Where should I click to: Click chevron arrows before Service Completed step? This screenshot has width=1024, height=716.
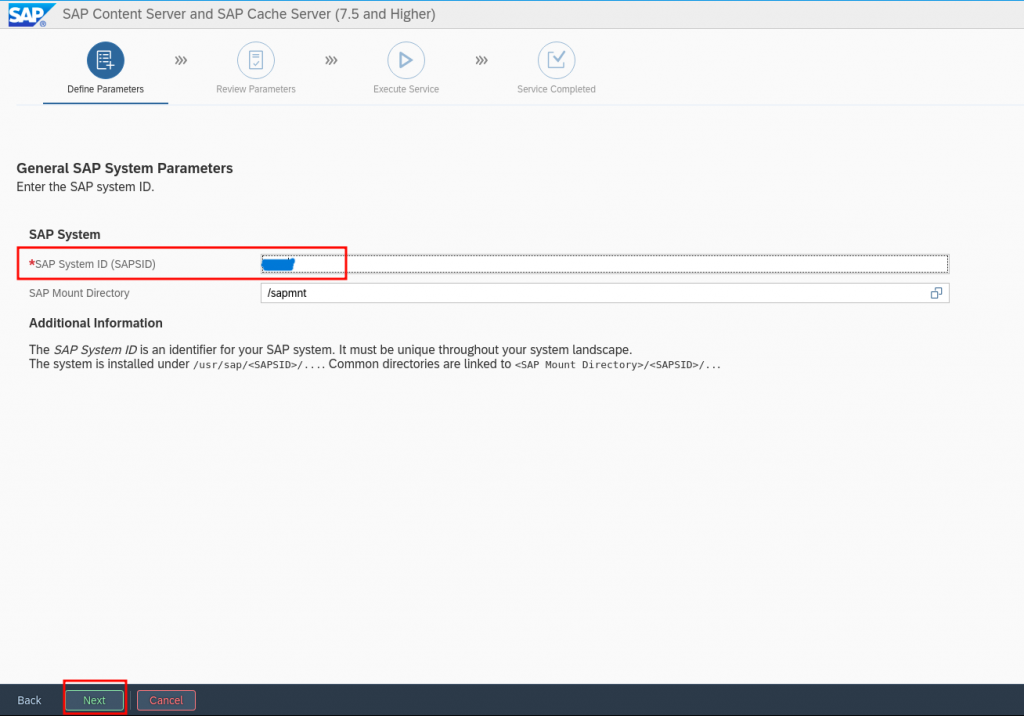point(481,61)
